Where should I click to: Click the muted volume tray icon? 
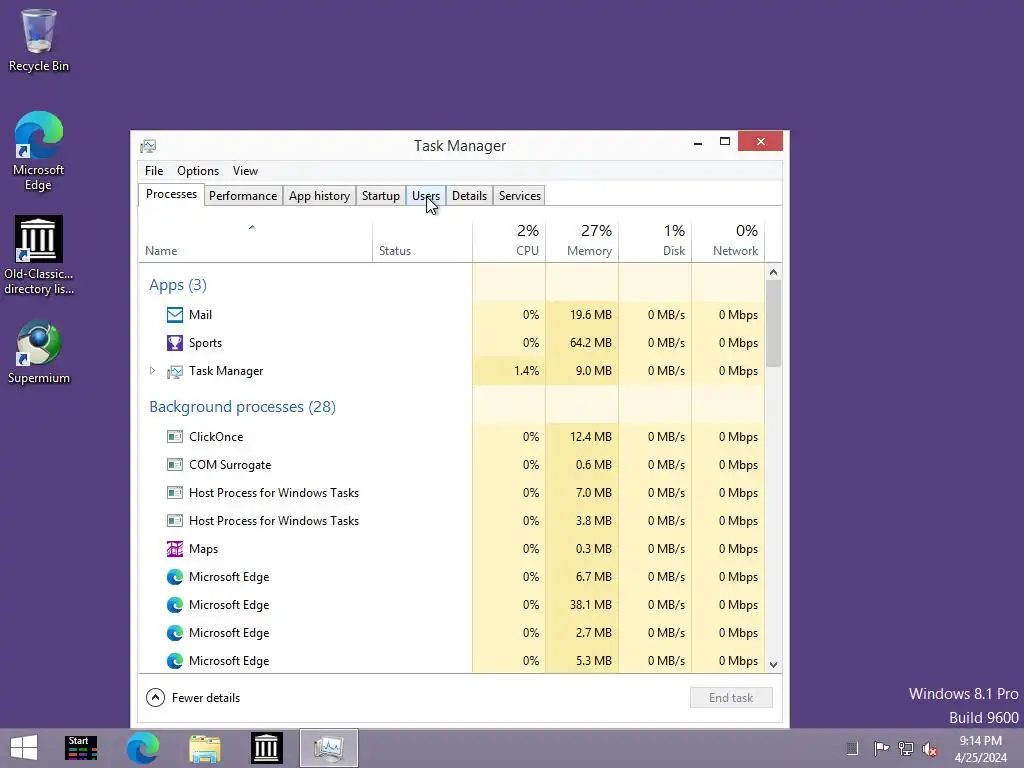(x=930, y=749)
